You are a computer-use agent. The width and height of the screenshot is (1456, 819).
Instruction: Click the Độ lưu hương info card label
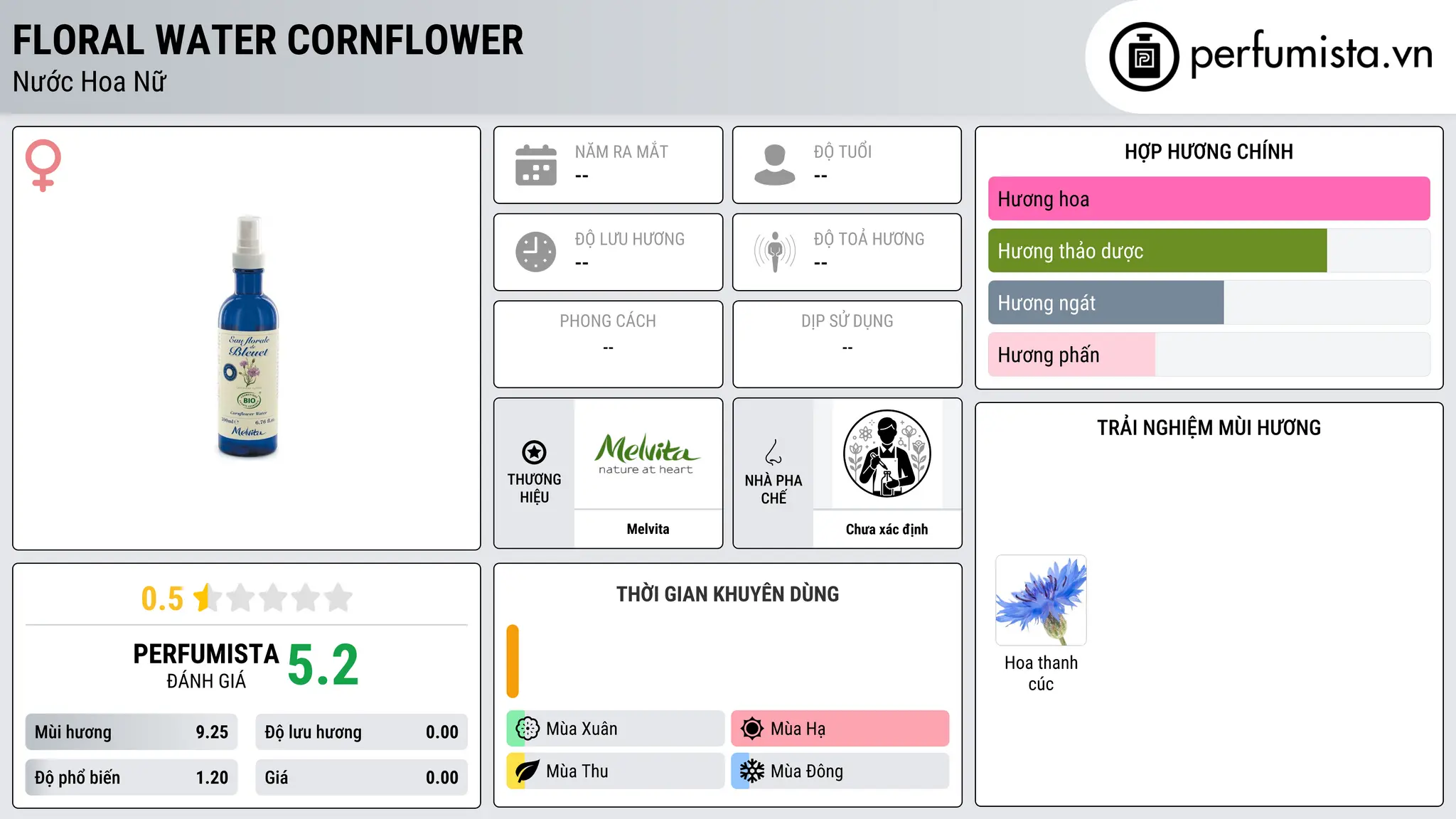pyautogui.click(x=630, y=239)
